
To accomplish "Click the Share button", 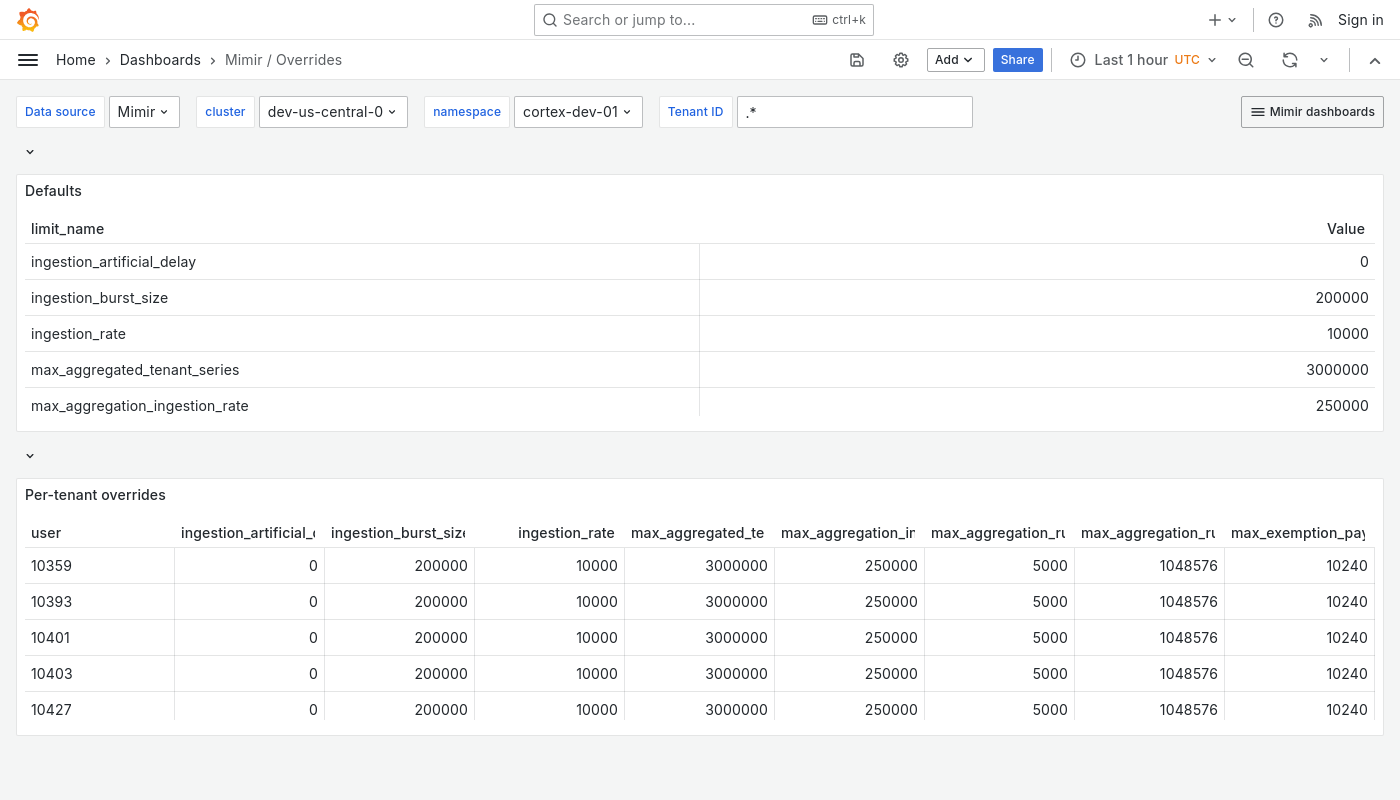I will [1017, 60].
